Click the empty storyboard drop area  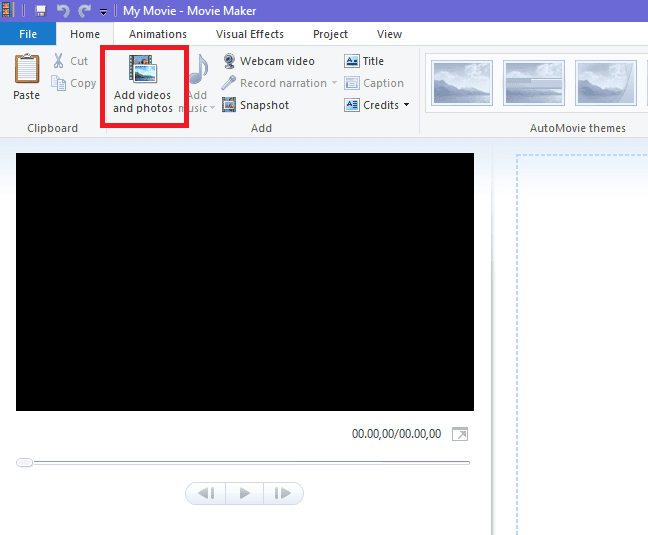tap(582, 345)
